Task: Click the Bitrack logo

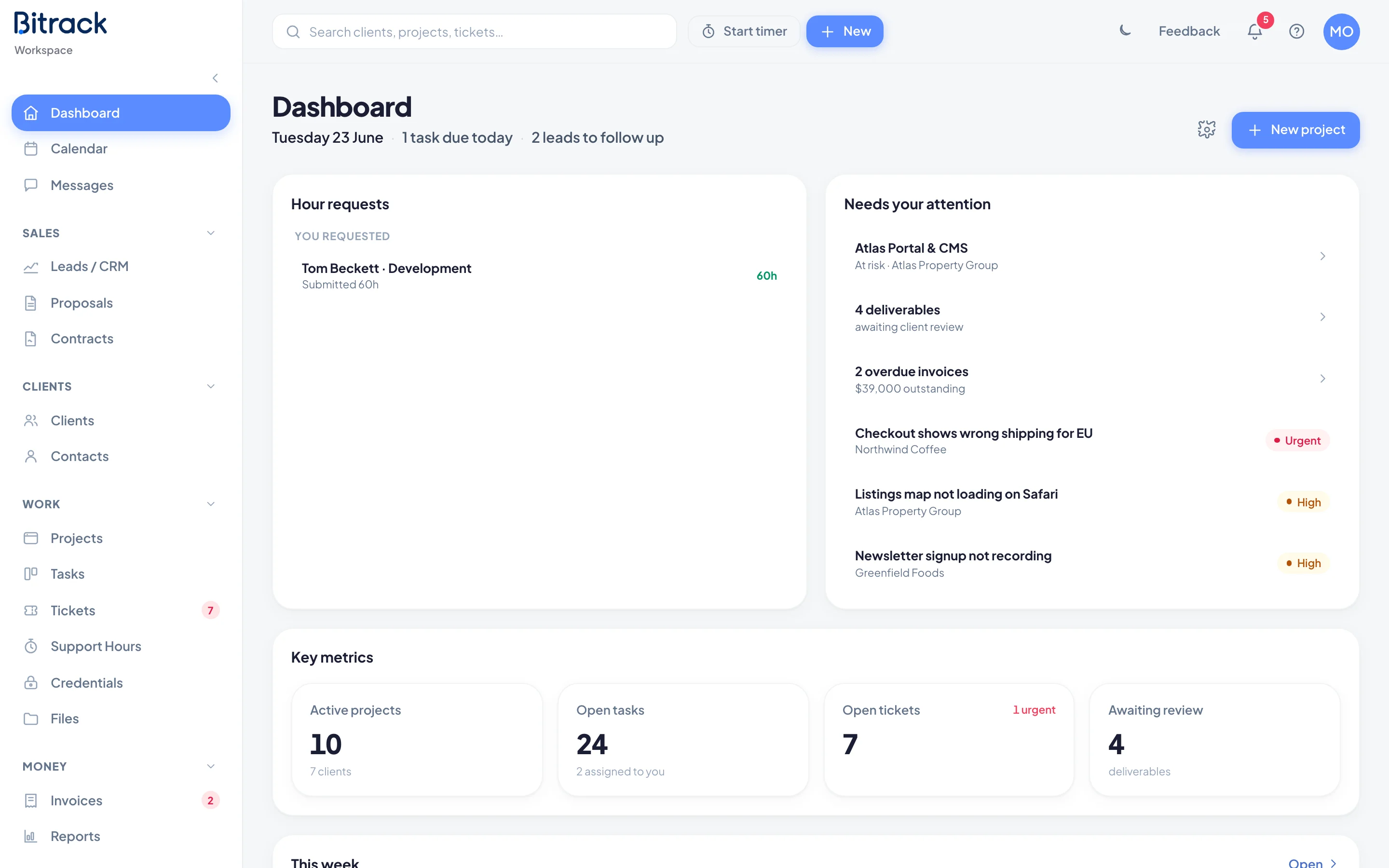Action: [x=60, y=24]
